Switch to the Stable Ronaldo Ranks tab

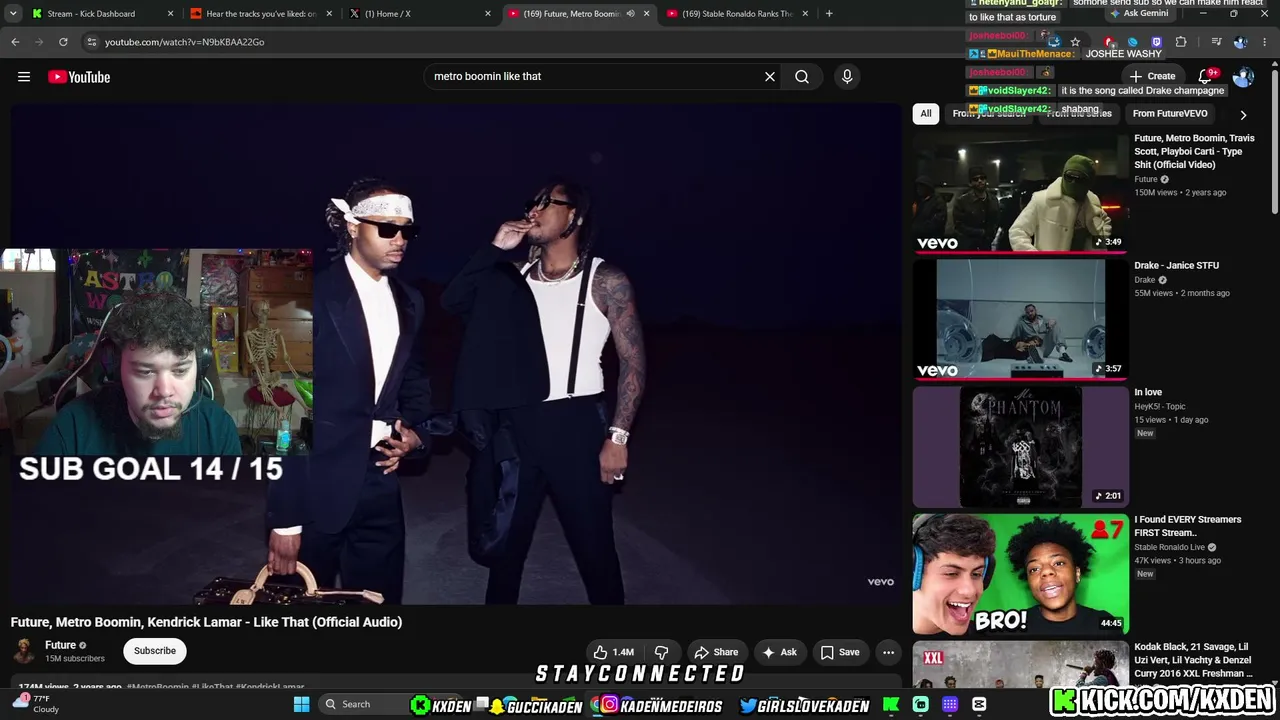(x=738, y=14)
